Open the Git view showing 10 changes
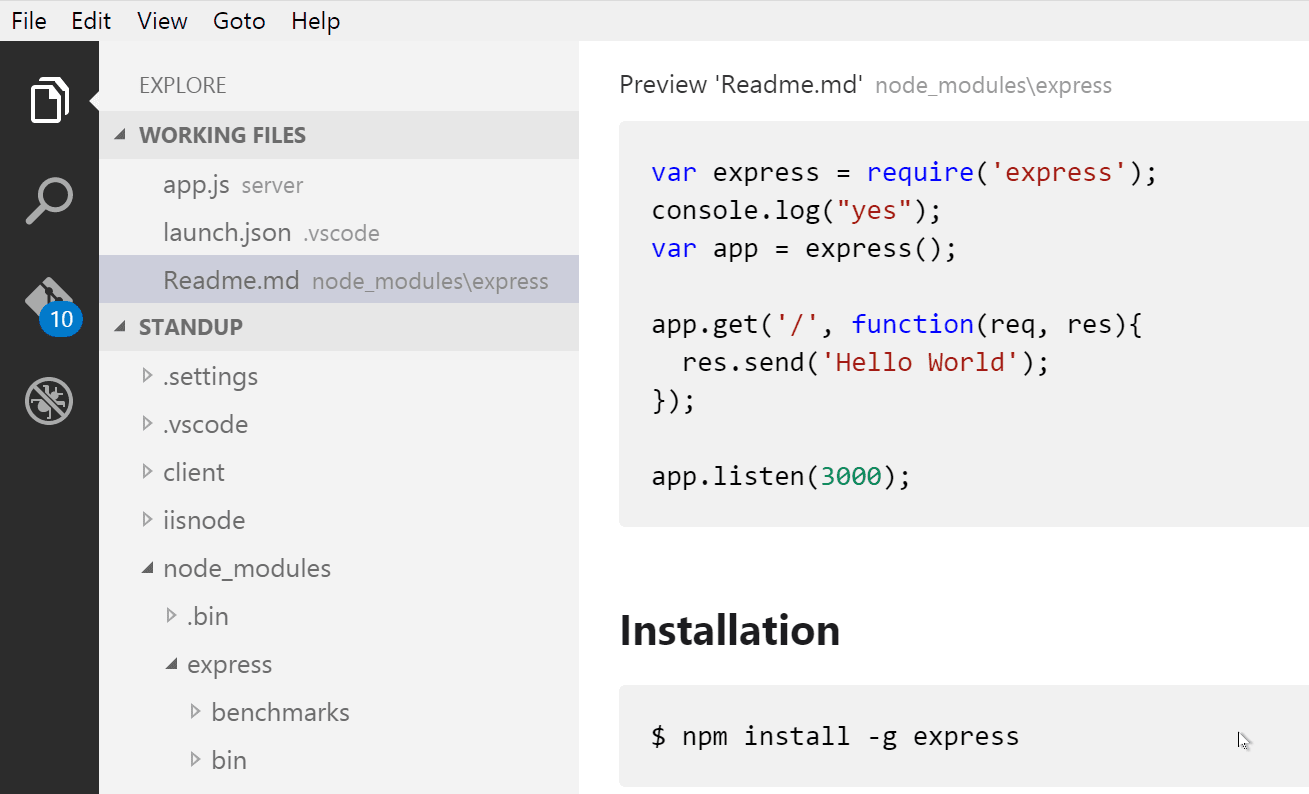 tap(49, 300)
